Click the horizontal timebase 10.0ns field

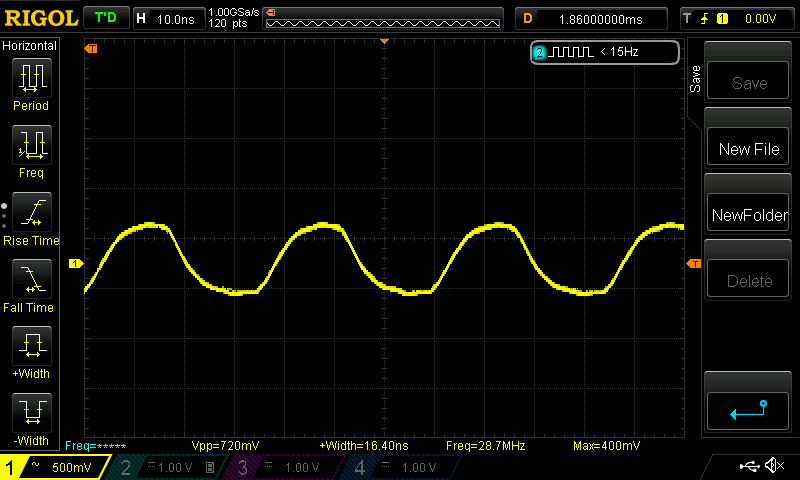click(169, 19)
